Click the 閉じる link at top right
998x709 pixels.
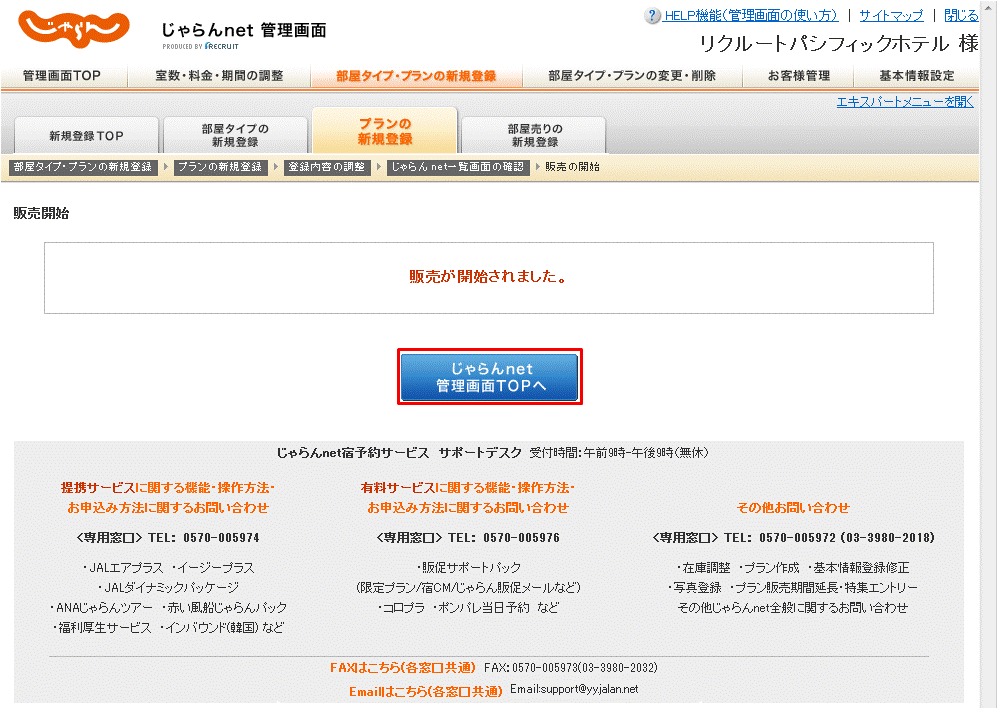click(962, 14)
